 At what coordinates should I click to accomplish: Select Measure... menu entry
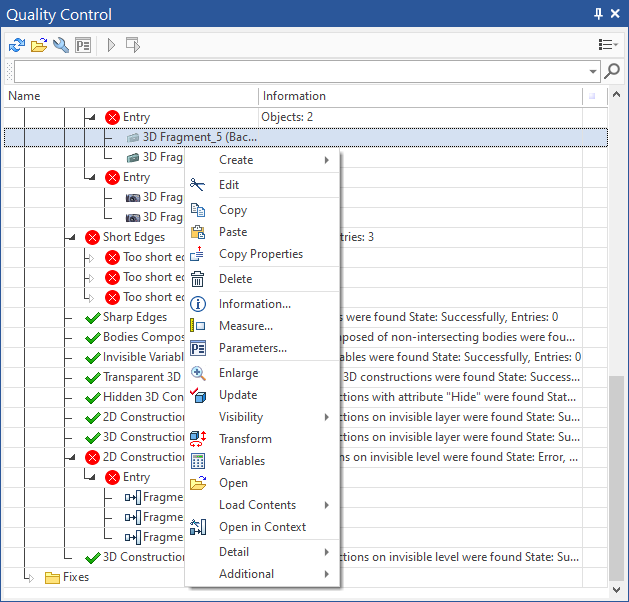[x=262, y=326]
